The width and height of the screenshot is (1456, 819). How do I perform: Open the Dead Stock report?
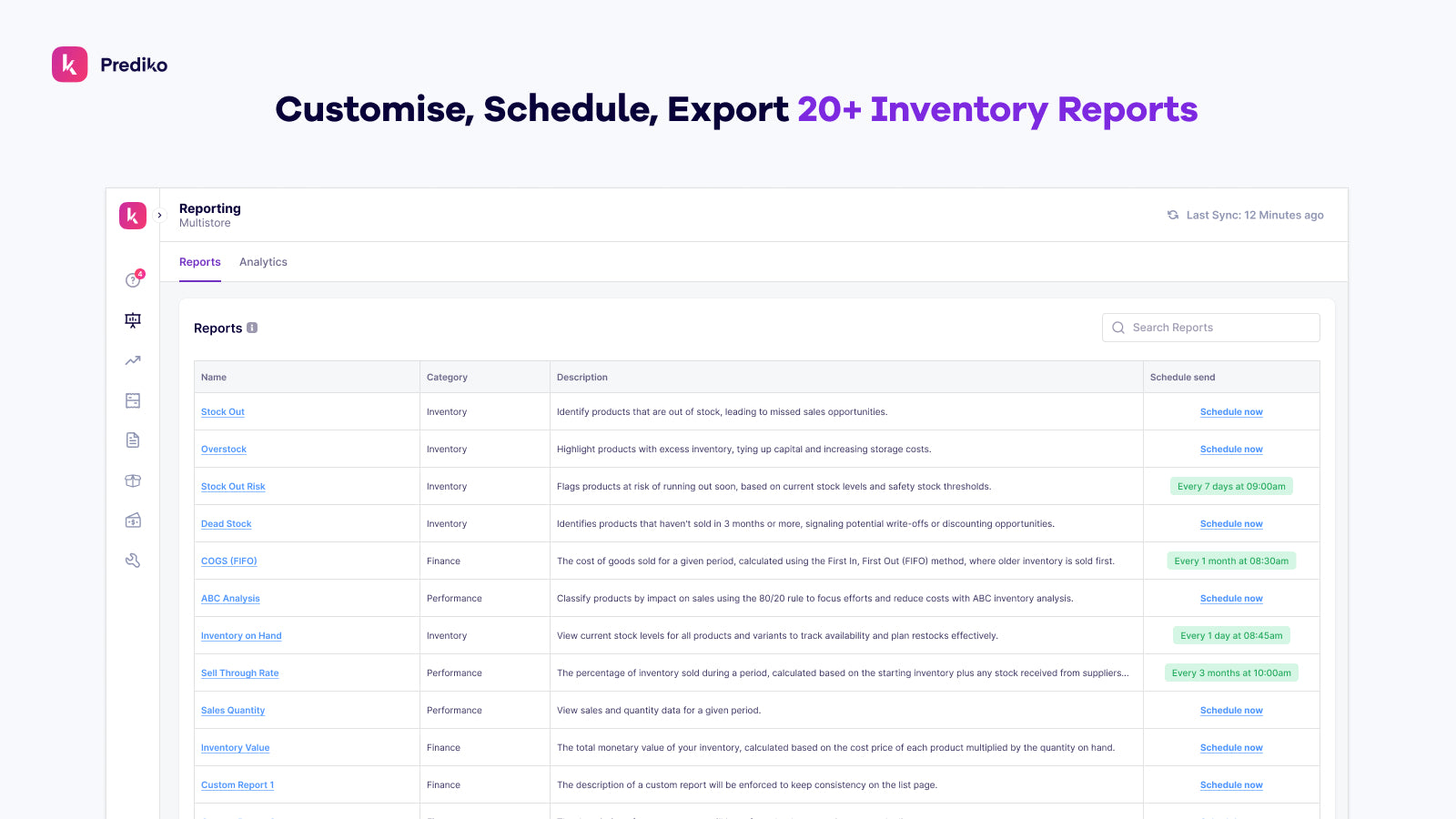point(227,524)
